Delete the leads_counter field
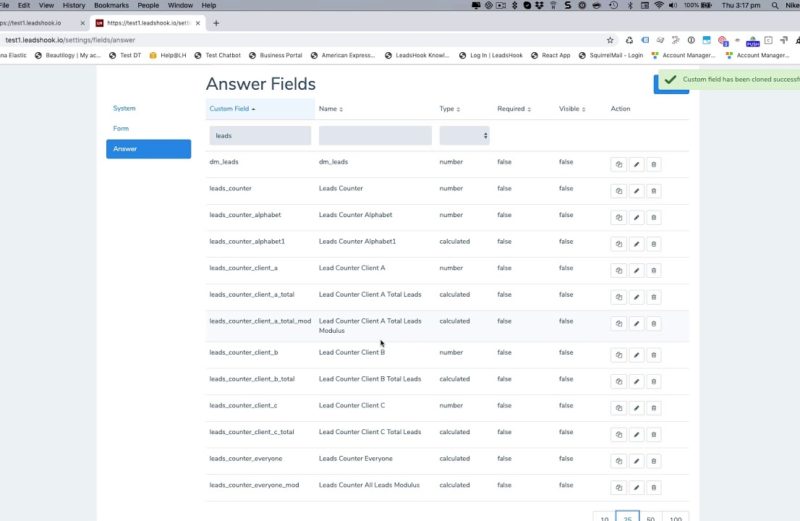The width and height of the screenshot is (800, 521). click(x=654, y=191)
